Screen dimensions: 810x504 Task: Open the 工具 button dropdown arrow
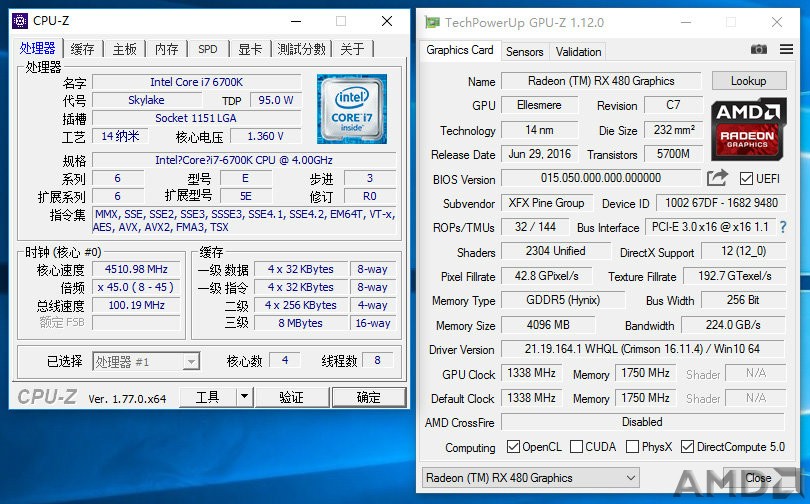244,397
